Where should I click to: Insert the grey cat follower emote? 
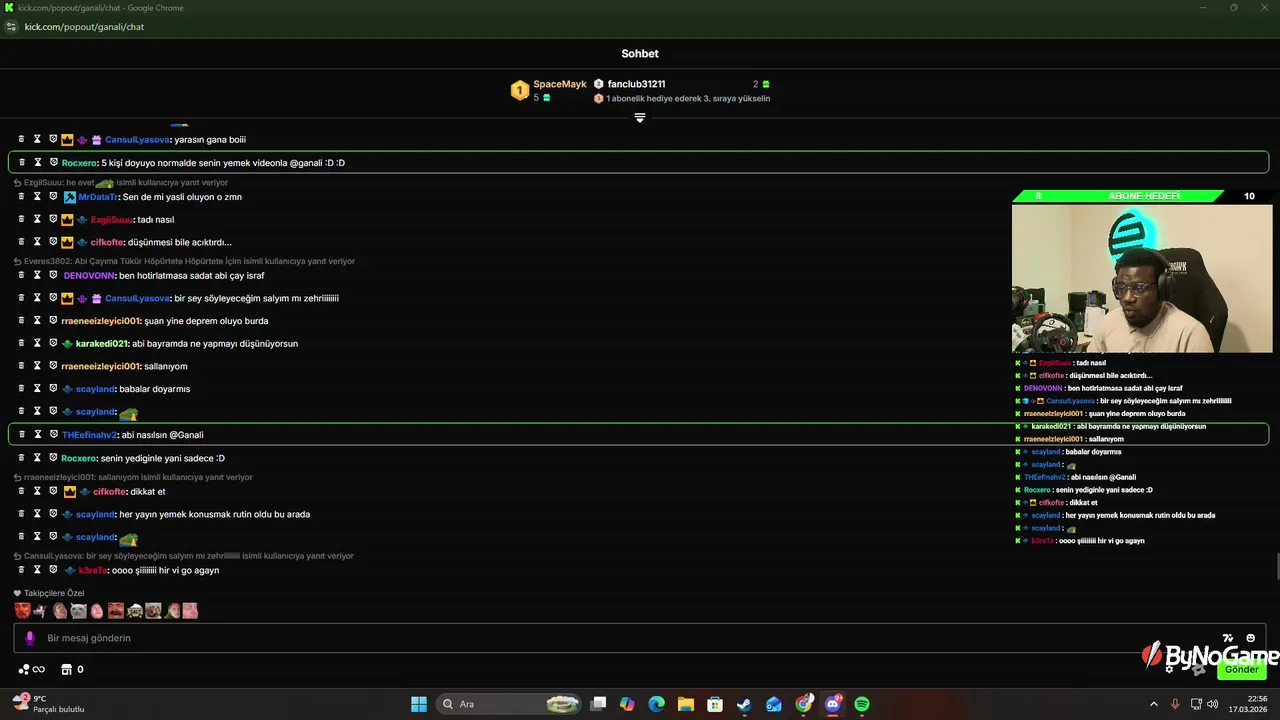point(78,610)
